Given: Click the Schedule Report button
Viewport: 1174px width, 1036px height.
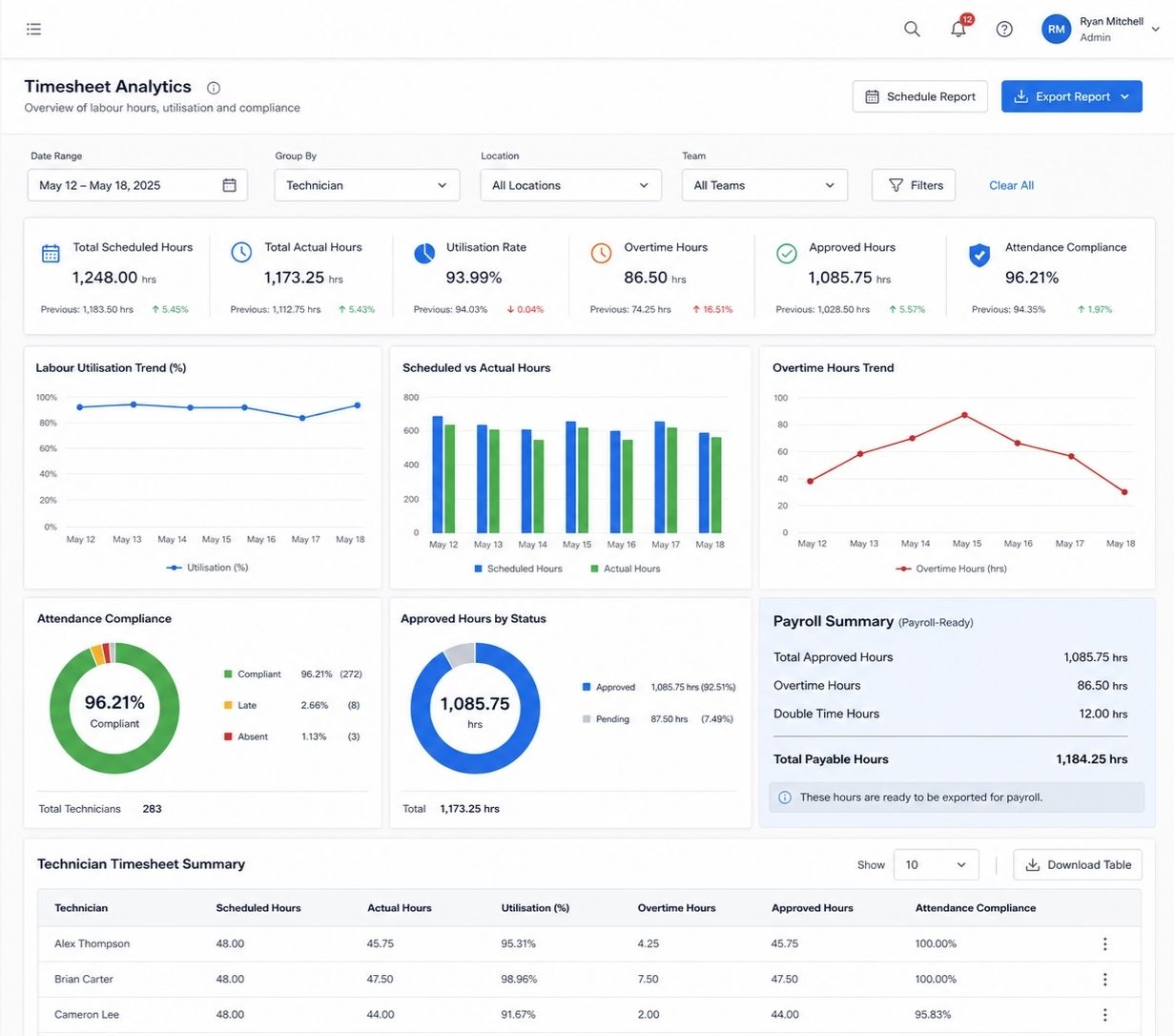Looking at the screenshot, I should pos(919,96).
